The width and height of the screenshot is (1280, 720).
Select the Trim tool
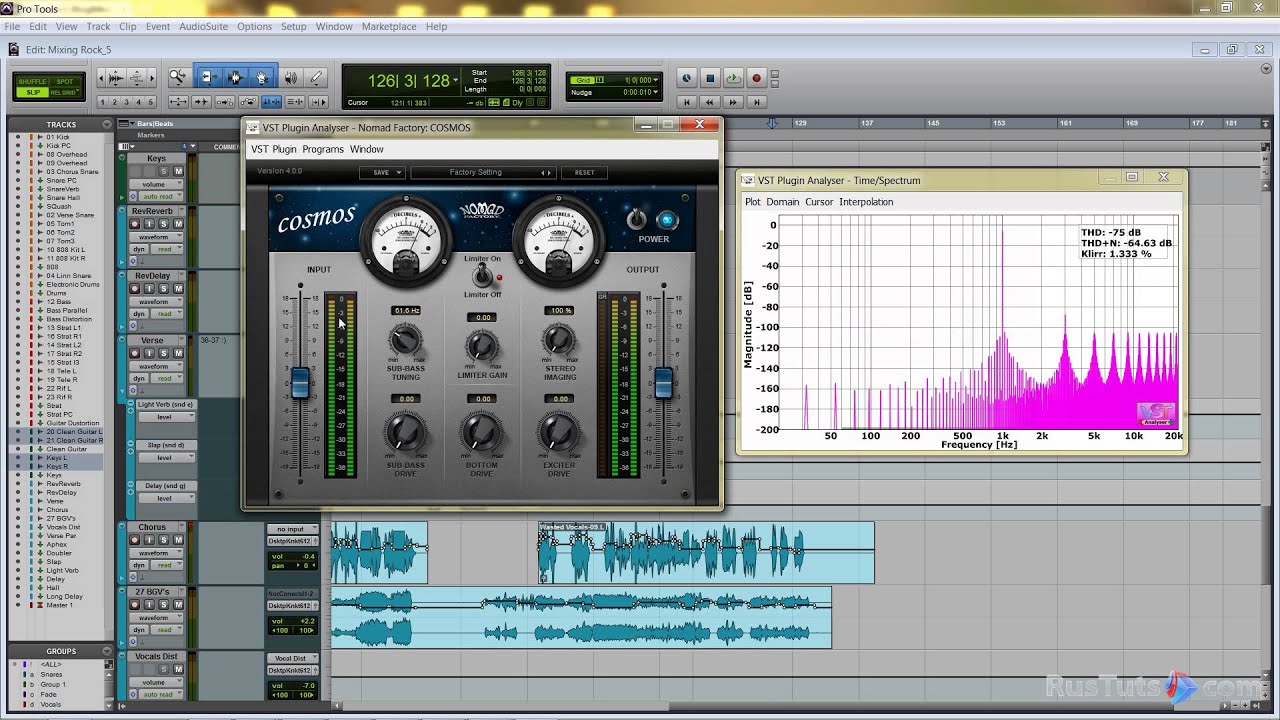209,77
